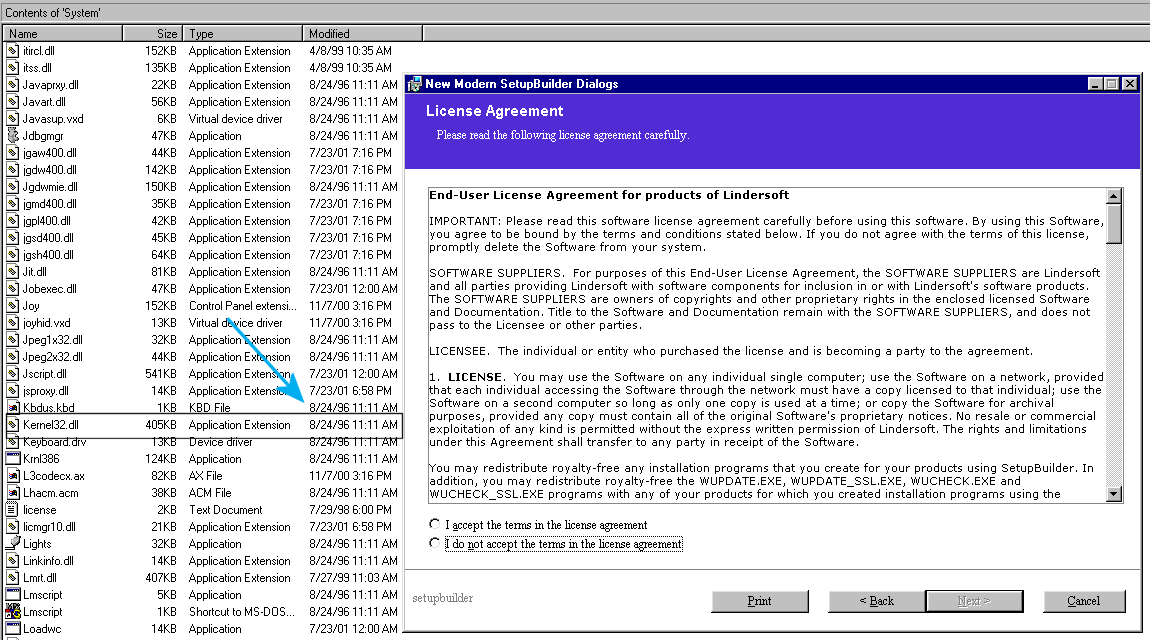Select the itircl.dll file icon
Screen dimensions: 1150x640
point(12,51)
